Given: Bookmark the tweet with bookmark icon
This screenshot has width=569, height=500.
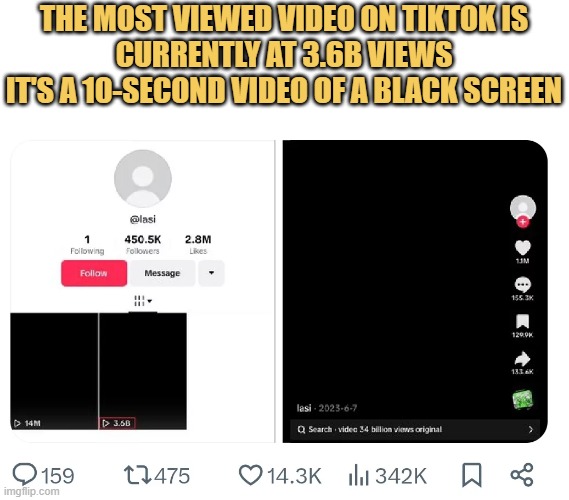Looking at the screenshot, I should [x=471, y=475].
